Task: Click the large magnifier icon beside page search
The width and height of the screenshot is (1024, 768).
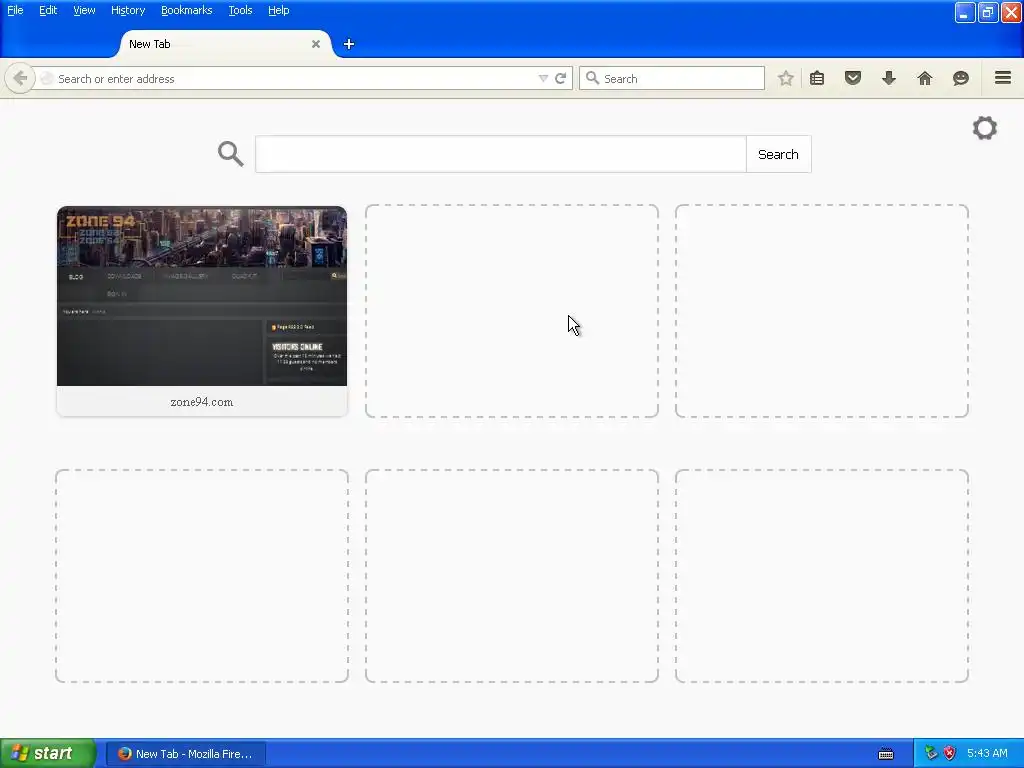Action: tap(231, 154)
